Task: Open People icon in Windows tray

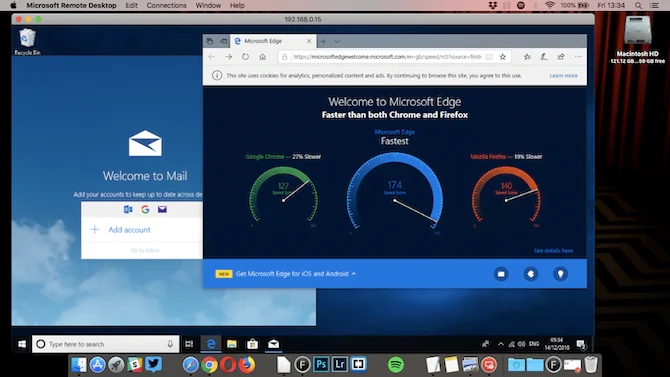Action: tap(486, 344)
